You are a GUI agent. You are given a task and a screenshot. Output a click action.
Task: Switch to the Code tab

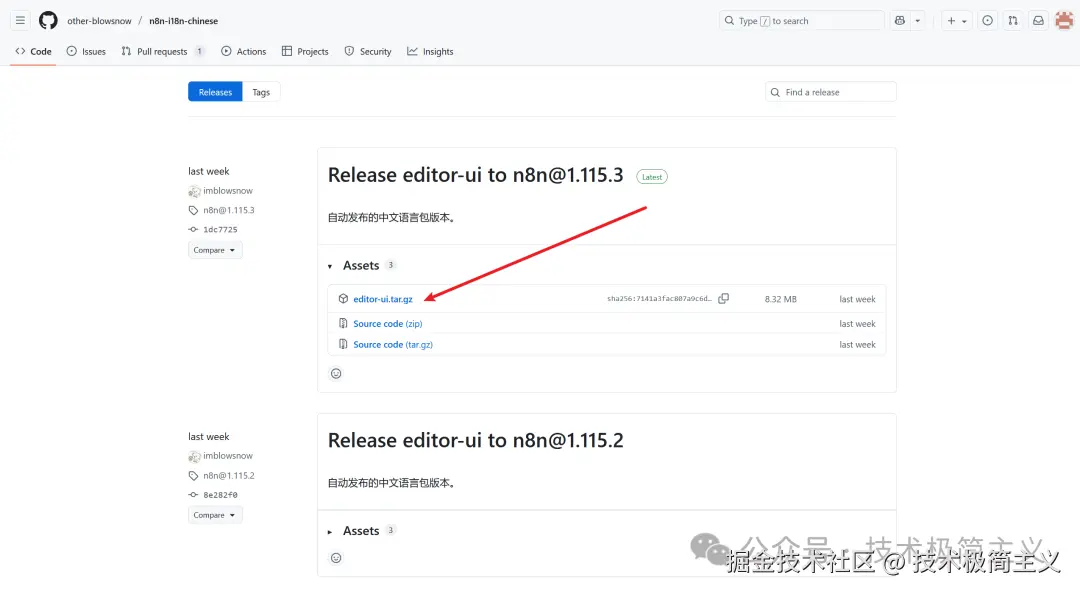tap(33, 52)
